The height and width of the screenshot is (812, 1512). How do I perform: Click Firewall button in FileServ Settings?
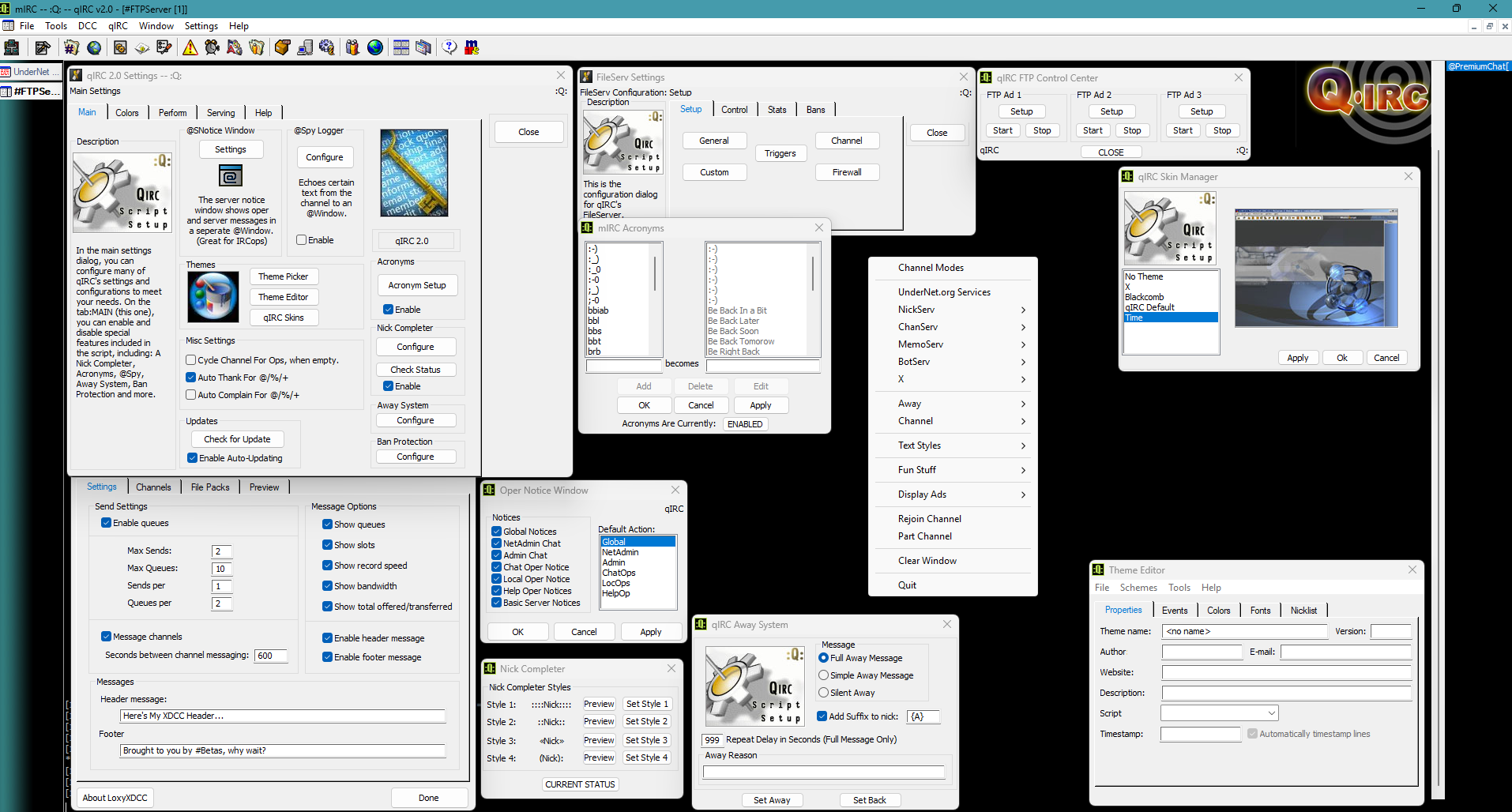847,172
